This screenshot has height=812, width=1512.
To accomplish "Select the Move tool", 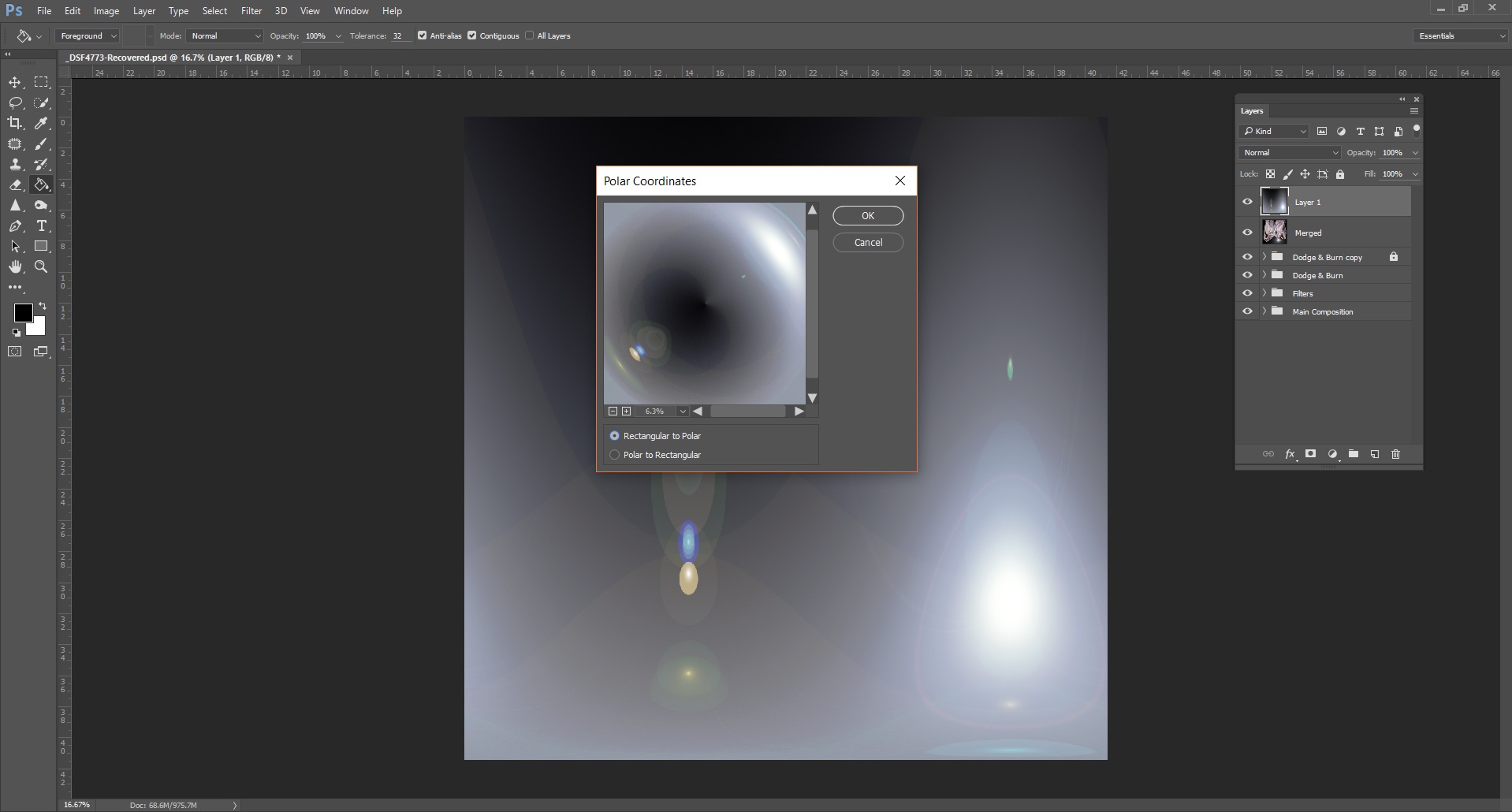I will click(x=16, y=82).
